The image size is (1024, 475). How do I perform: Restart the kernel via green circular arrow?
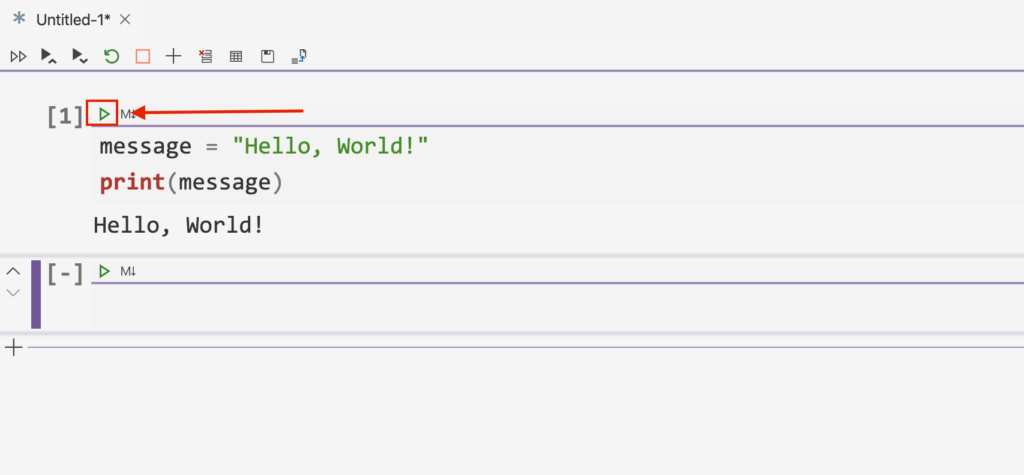tap(112, 56)
